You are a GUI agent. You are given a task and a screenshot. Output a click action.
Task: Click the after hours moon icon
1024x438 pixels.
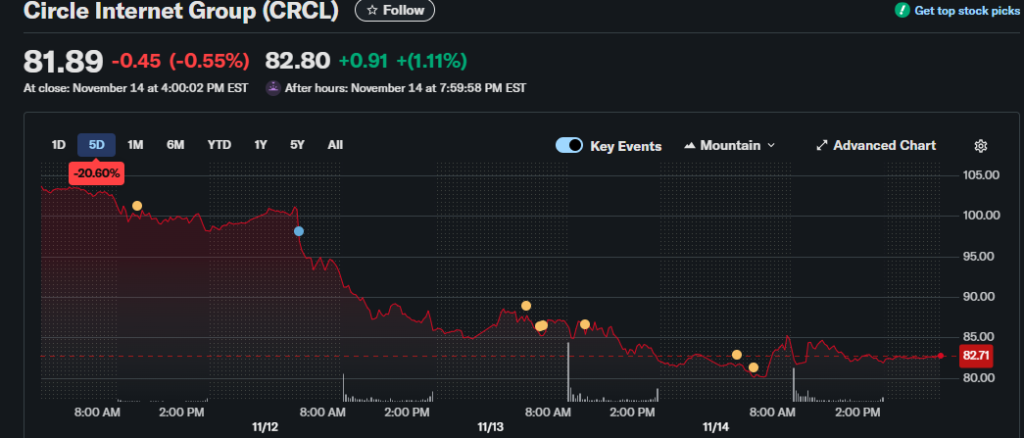272,88
